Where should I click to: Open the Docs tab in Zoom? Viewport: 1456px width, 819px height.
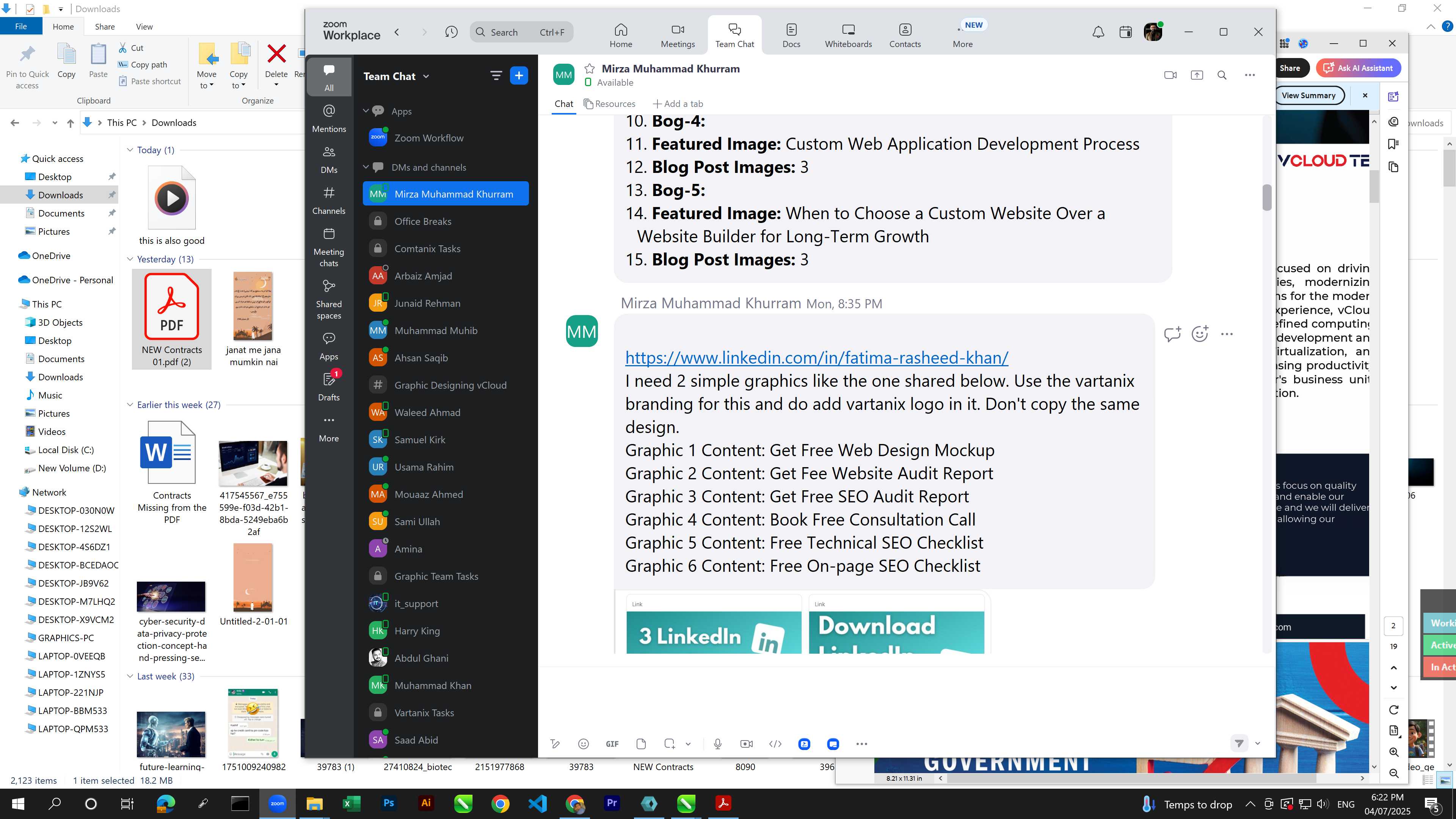tap(791, 35)
